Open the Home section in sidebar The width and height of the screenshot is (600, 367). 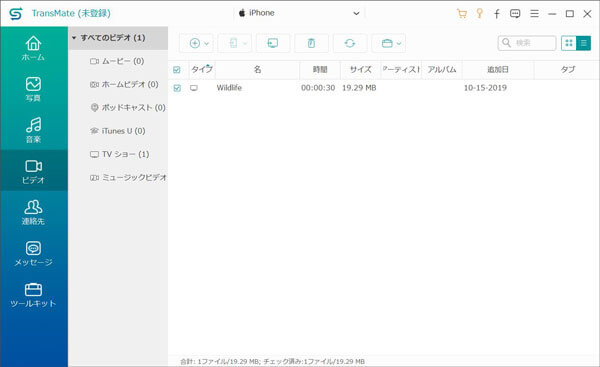point(34,48)
